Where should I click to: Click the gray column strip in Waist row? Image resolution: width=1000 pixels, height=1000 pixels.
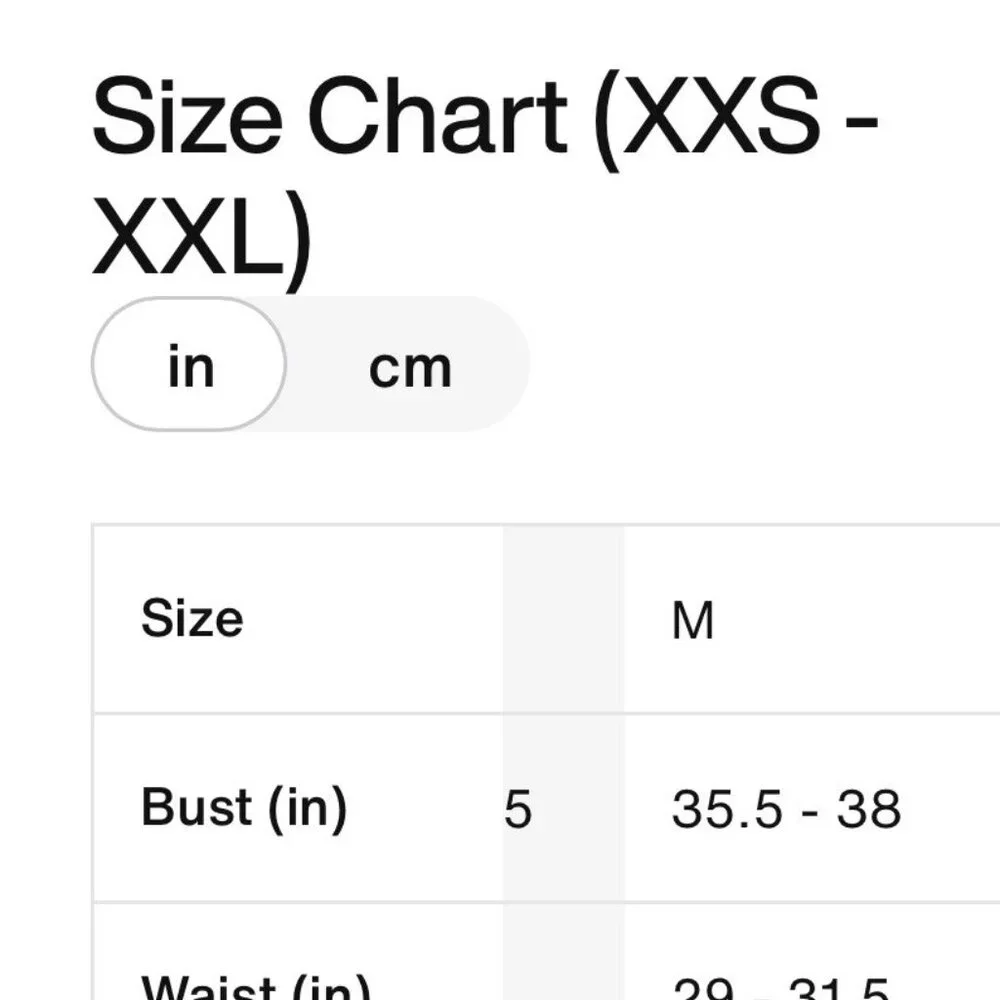pyautogui.click(x=563, y=960)
